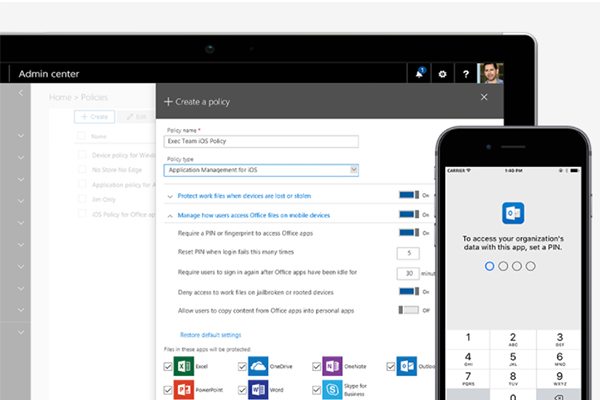Click the red PowerPoint app icon
600x400 pixels.
tap(184, 390)
